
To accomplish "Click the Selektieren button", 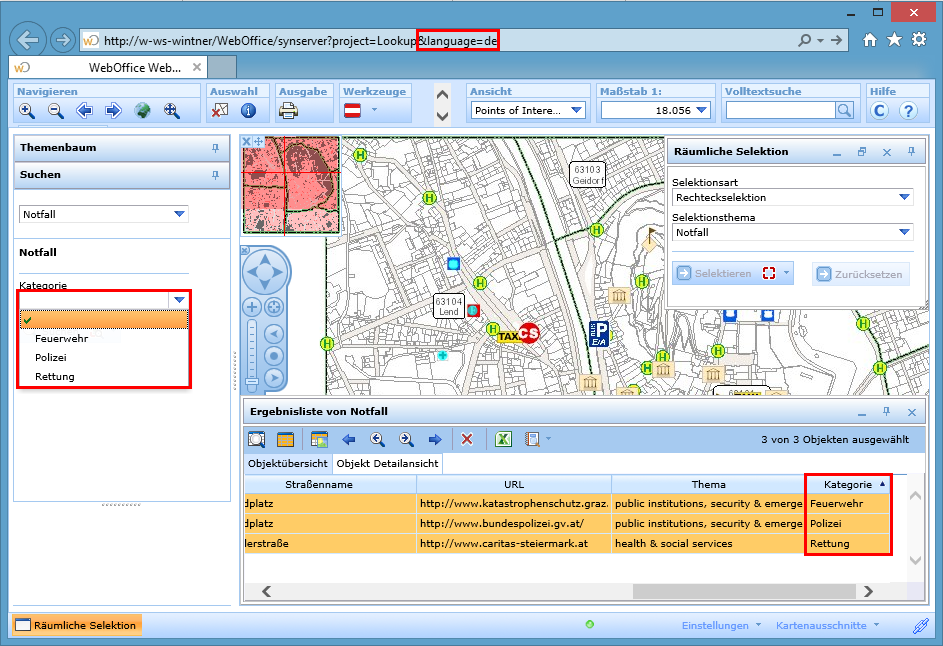I will tap(722, 274).
